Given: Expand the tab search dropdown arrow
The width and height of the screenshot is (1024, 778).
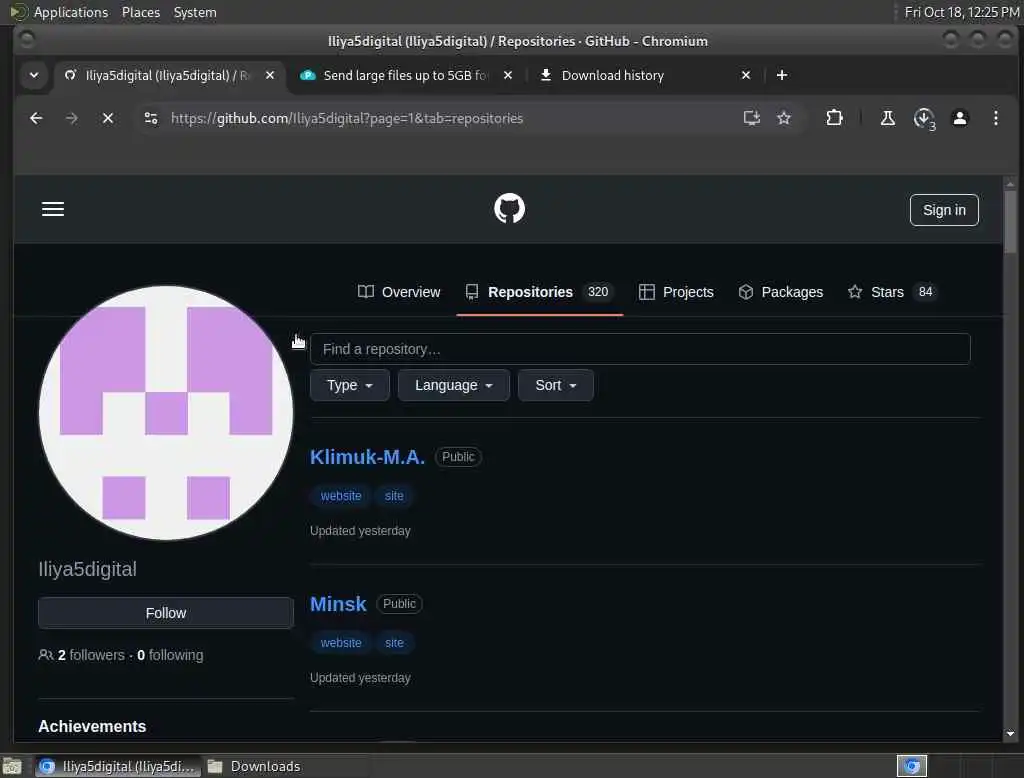Looking at the screenshot, I should click(x=34, y=75).
